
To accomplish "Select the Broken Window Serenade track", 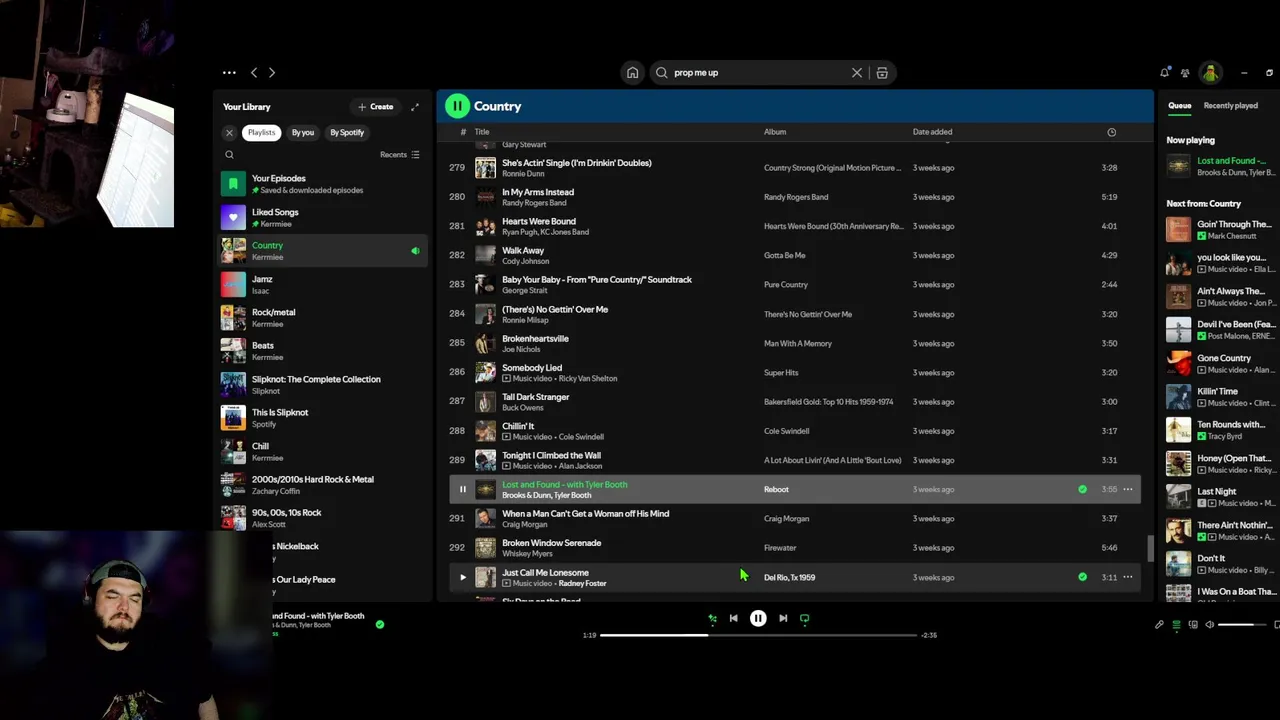I will point(795,548).
